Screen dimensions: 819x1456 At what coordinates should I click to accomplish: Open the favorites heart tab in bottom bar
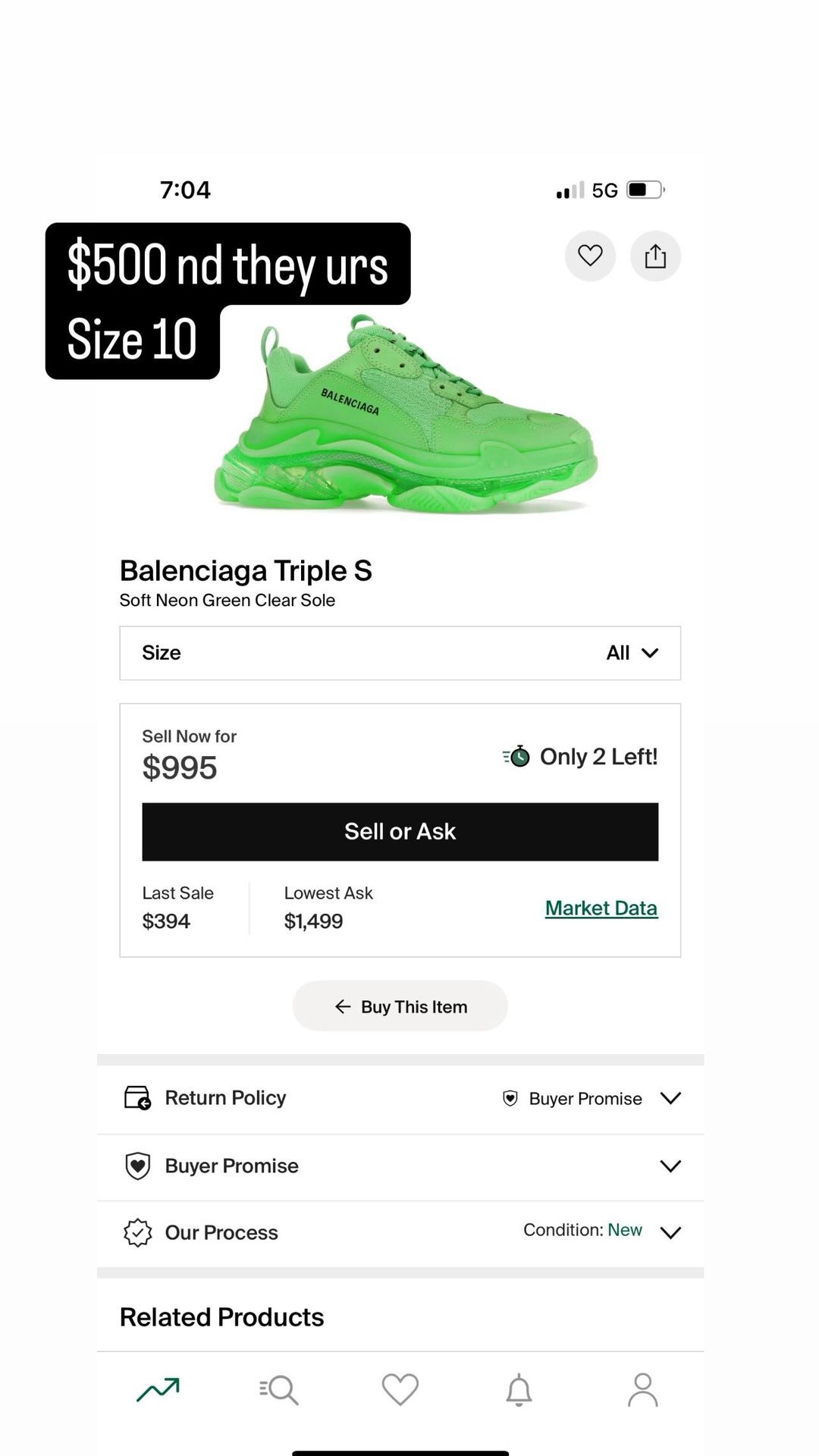[x=400, y=1389]
